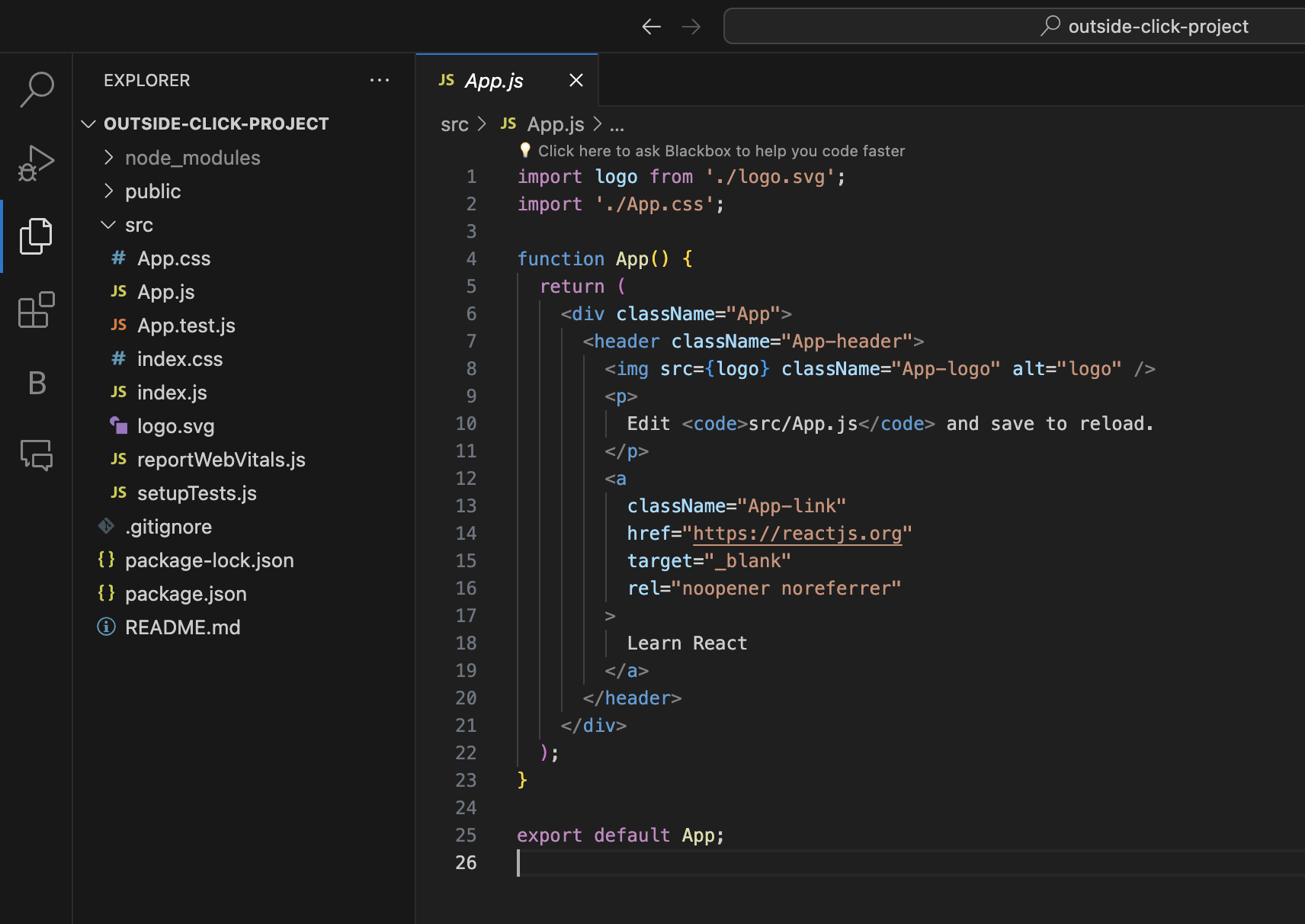Expand the public folder
This screenshot has height=924, width=1305.
(x=152, y=191)
